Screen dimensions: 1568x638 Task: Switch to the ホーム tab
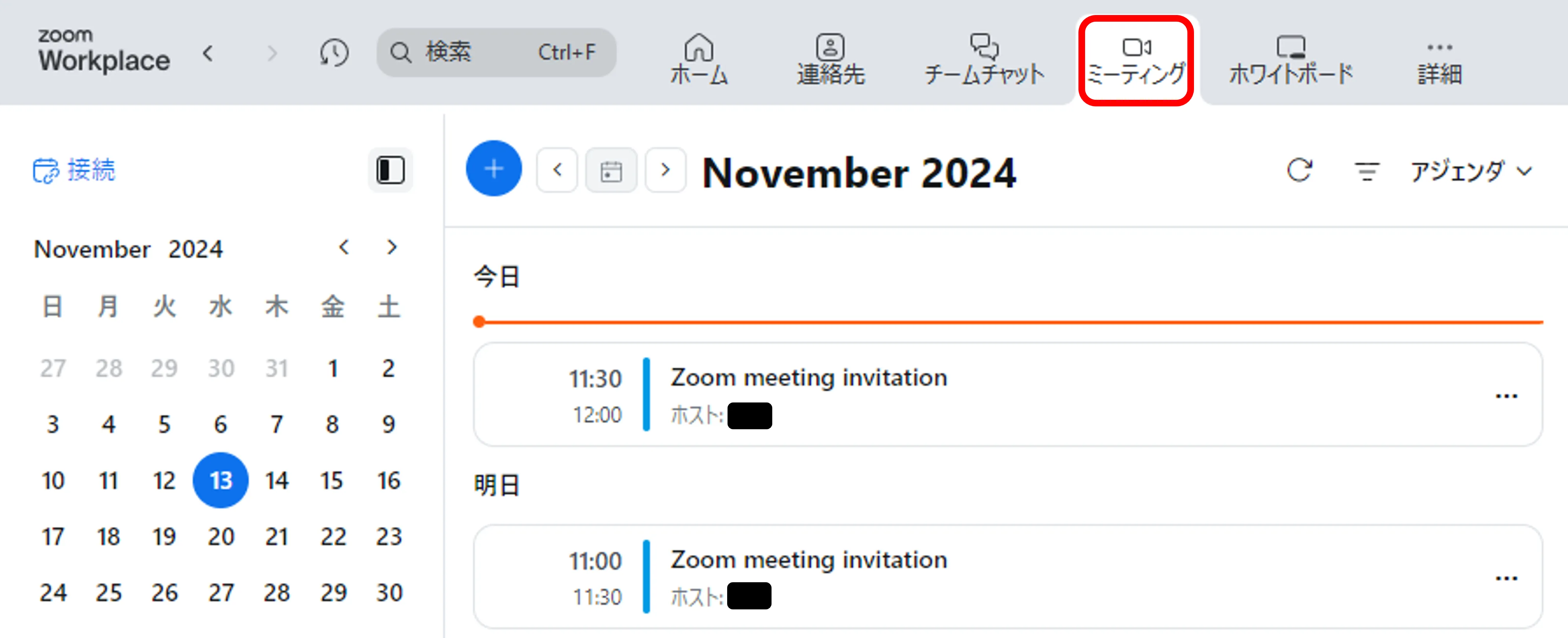pos(699,60)
